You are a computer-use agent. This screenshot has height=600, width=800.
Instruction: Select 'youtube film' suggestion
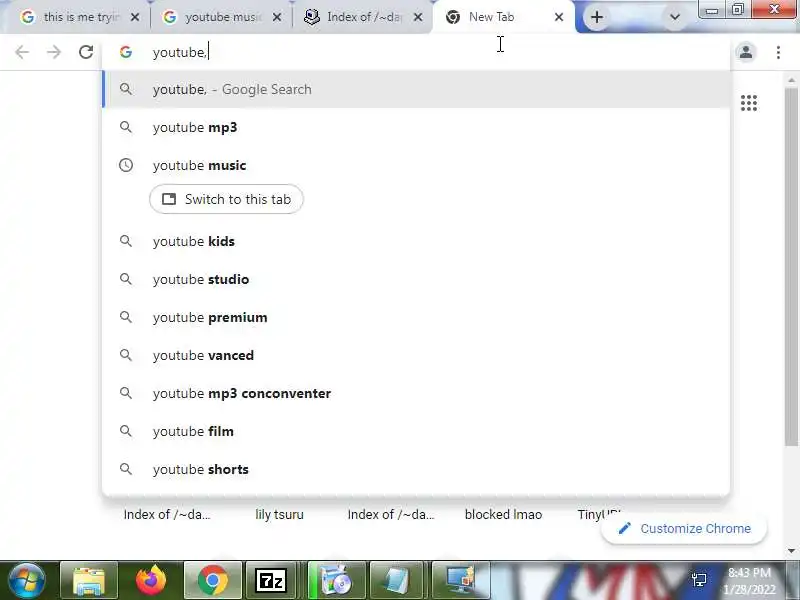(x=416, y=432)
